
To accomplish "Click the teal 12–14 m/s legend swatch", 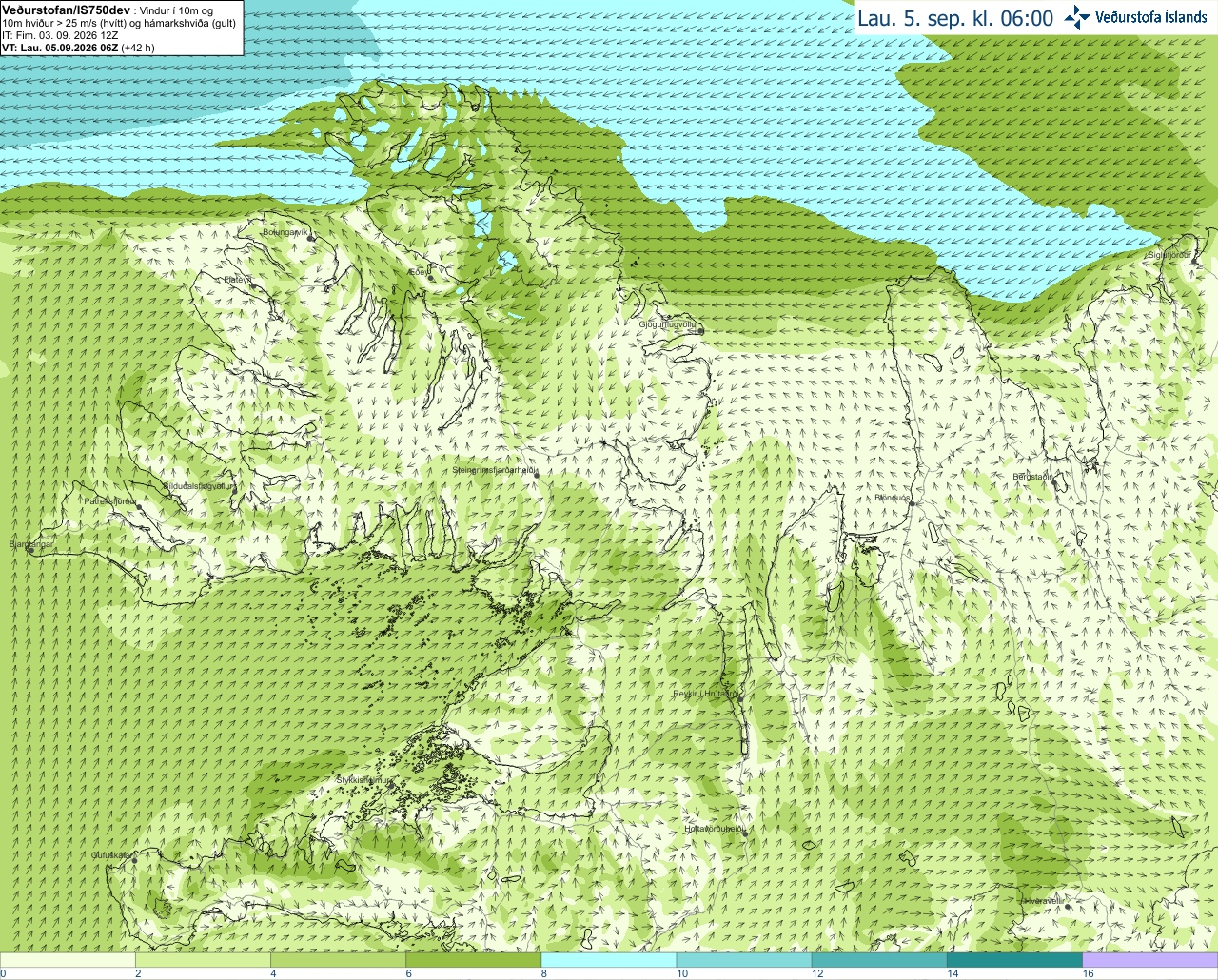I will (x=879, y=960).
